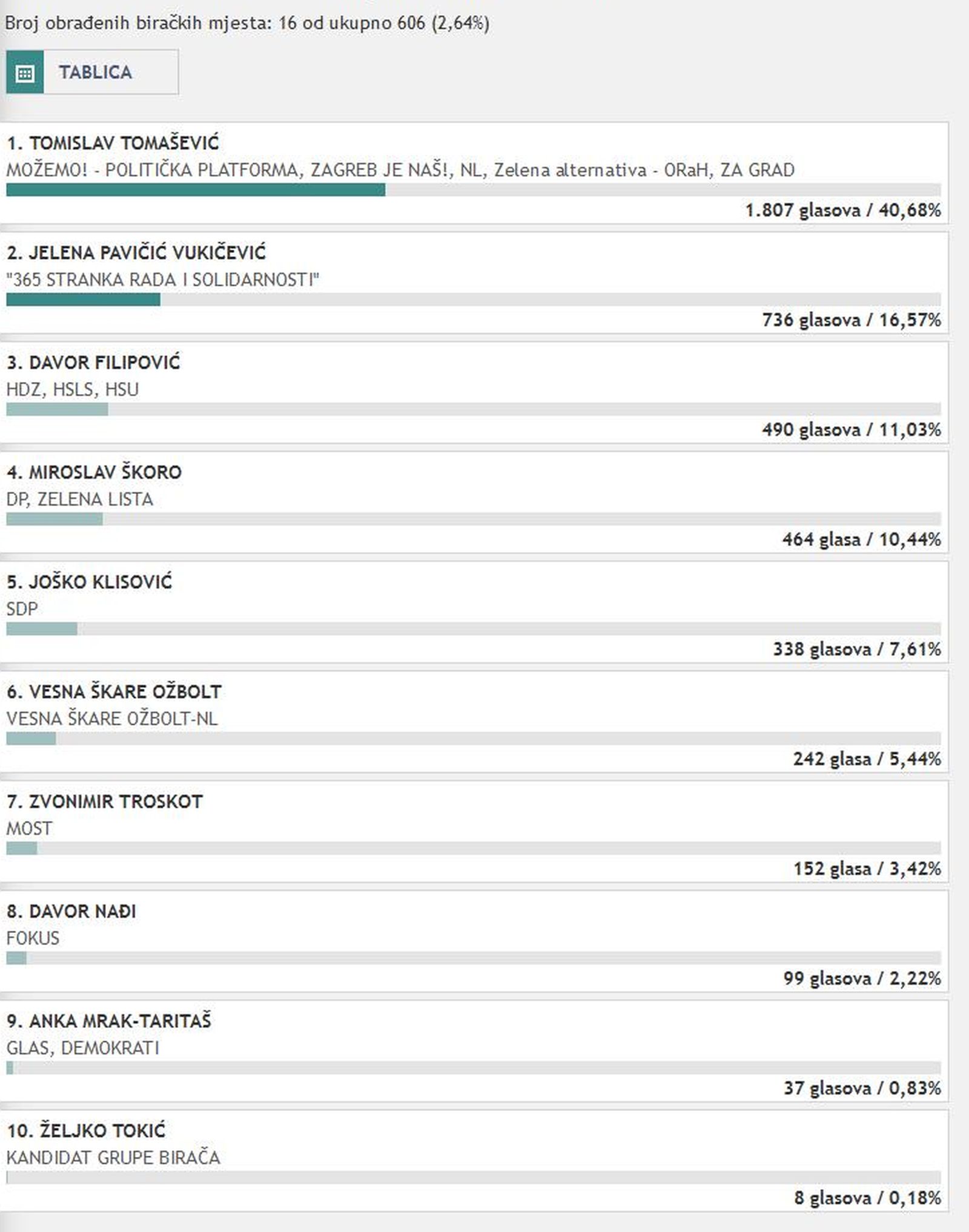This screenshot has height=1232, width=969.
Task: Click Škoro's light vote bar
Action: click(55, 519)
